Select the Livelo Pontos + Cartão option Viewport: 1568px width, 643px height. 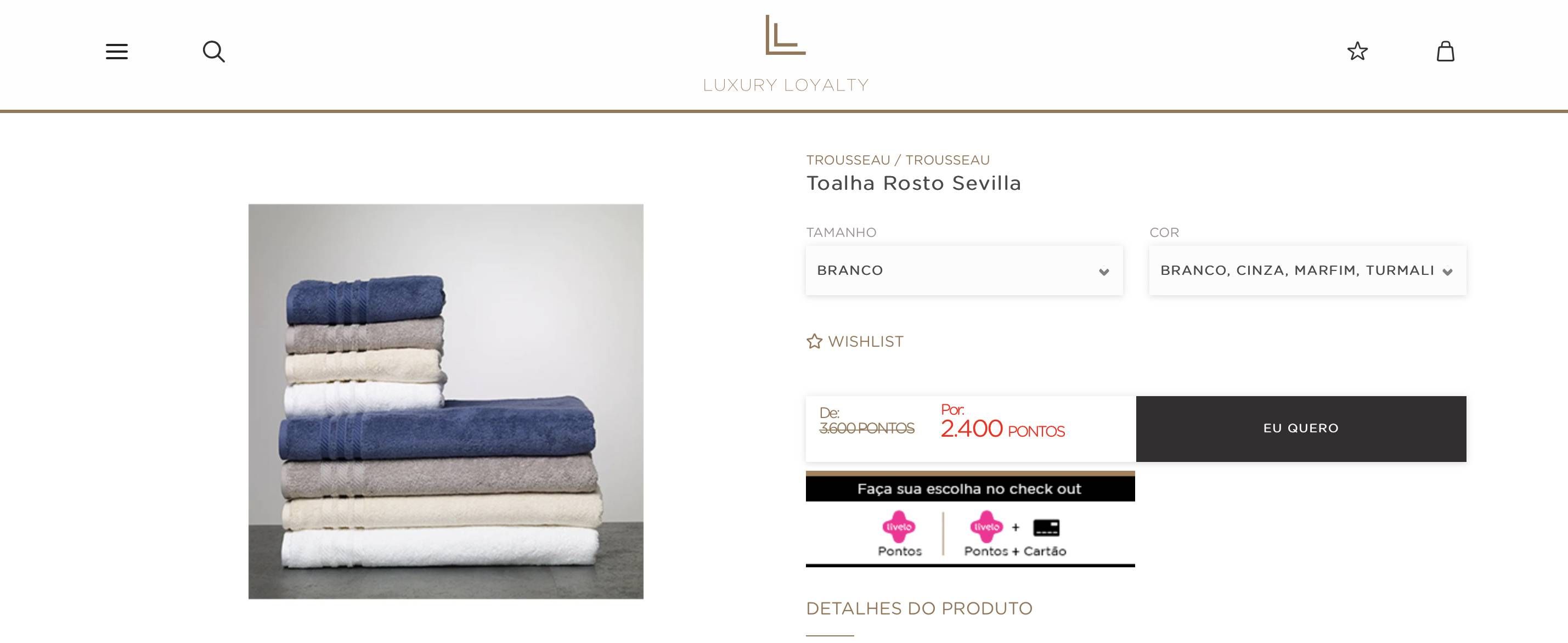(1014, 534)
